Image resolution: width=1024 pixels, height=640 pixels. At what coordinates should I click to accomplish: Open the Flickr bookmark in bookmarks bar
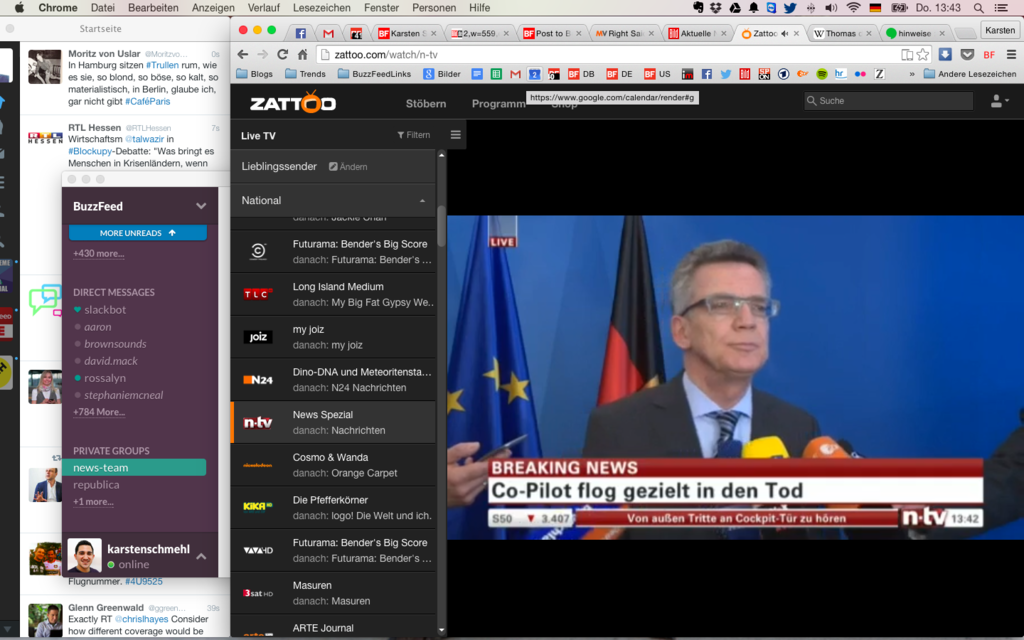860,74
